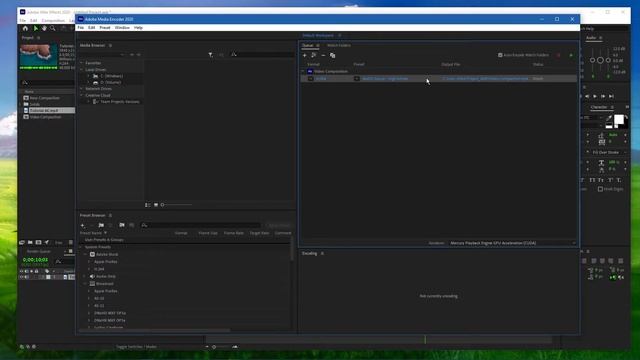Expand C: drive tree node
The height and width of the screenshot is (360, 640).
tap(89, 76)
